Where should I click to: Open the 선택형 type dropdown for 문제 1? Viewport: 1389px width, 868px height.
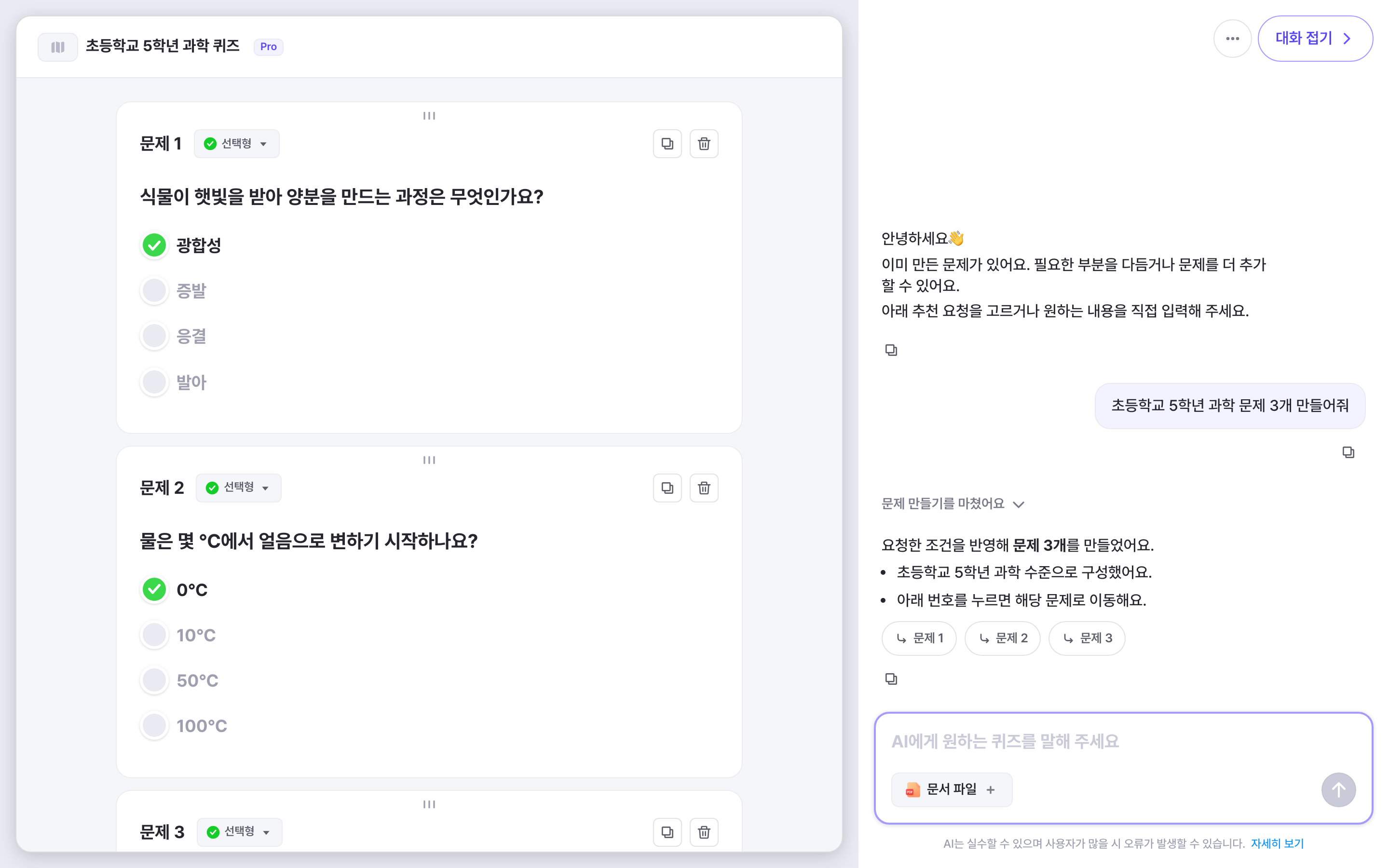(x=236, y=144)
